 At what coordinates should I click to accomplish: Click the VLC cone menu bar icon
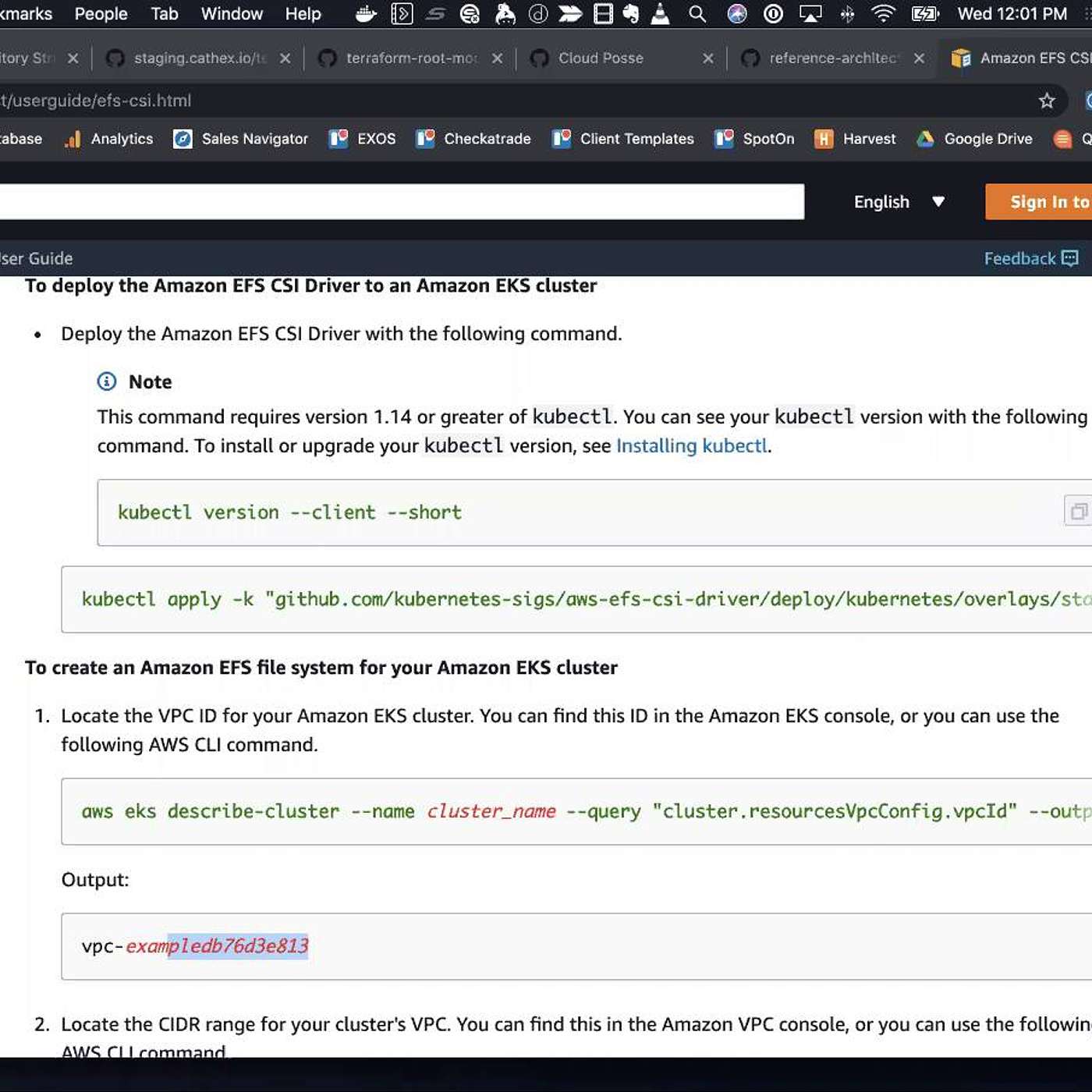660,14
